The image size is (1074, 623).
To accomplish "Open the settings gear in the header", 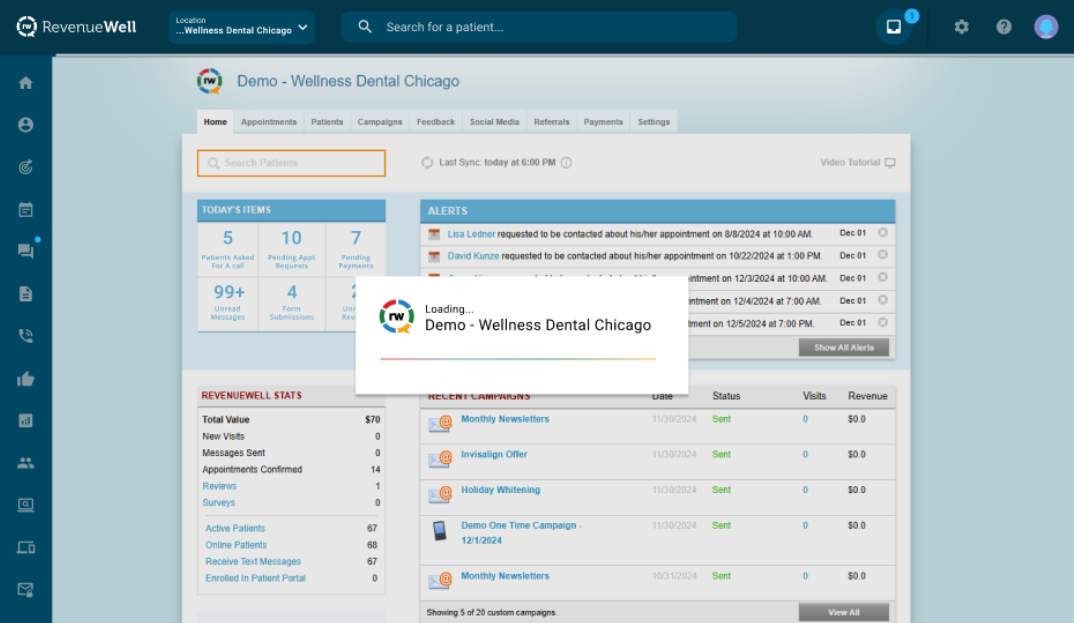I will click(962, 27).
